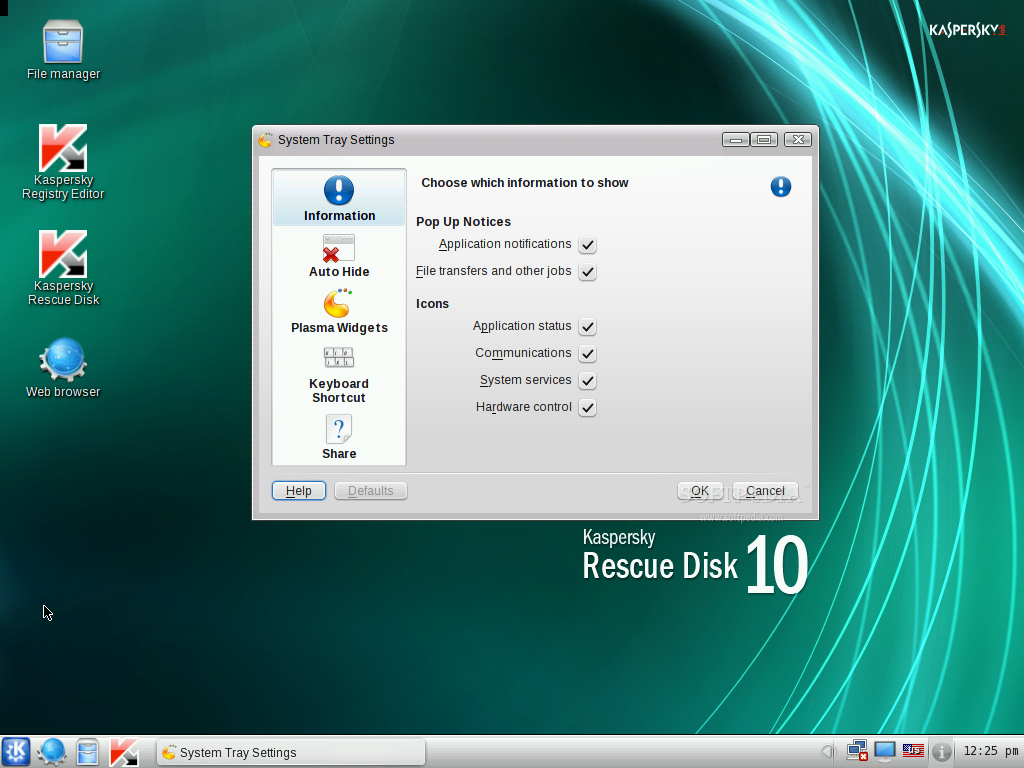Image resolution: width=1024 pixels, height=768 pixels.
Task: Open keyboard layout US flag icon
Action: coord(913,751)
